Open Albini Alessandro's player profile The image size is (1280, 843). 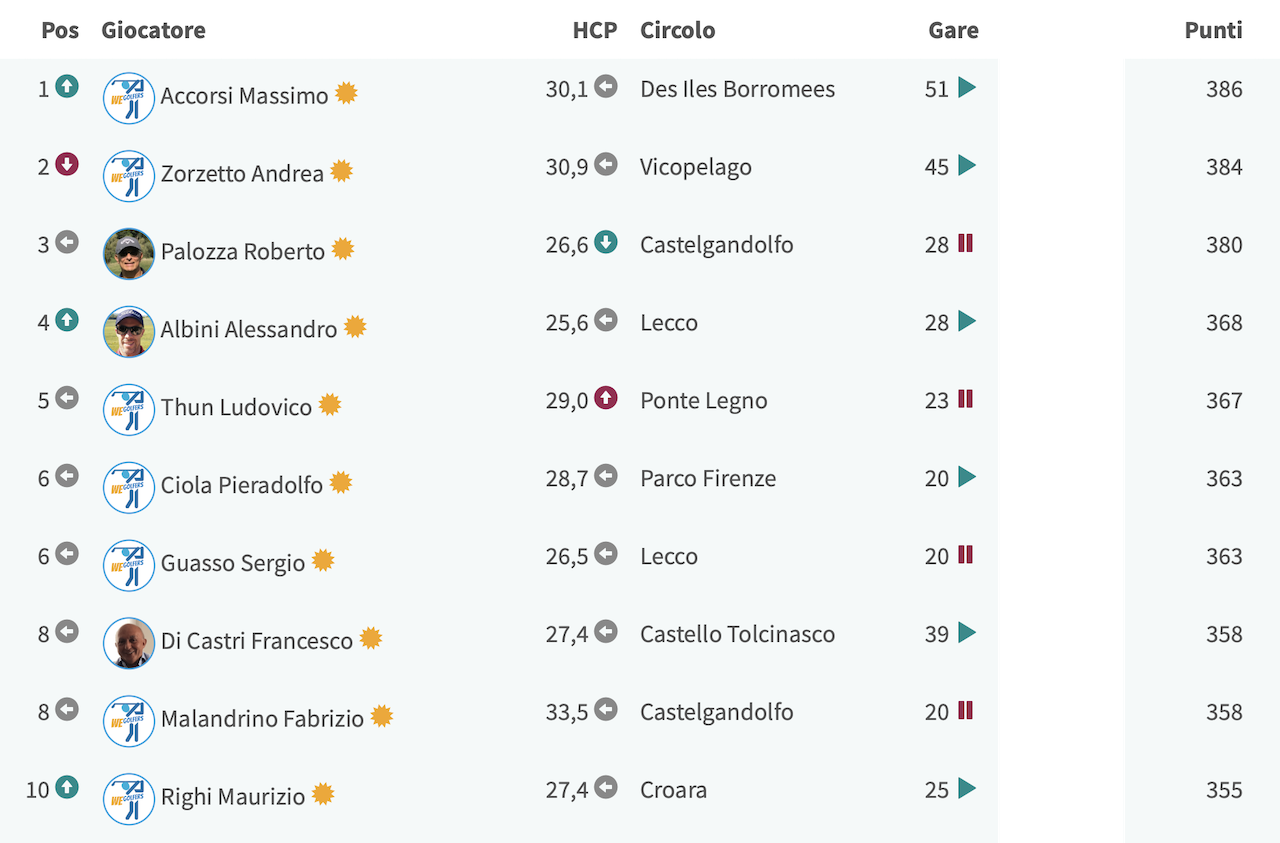click(x=249, y=329)
